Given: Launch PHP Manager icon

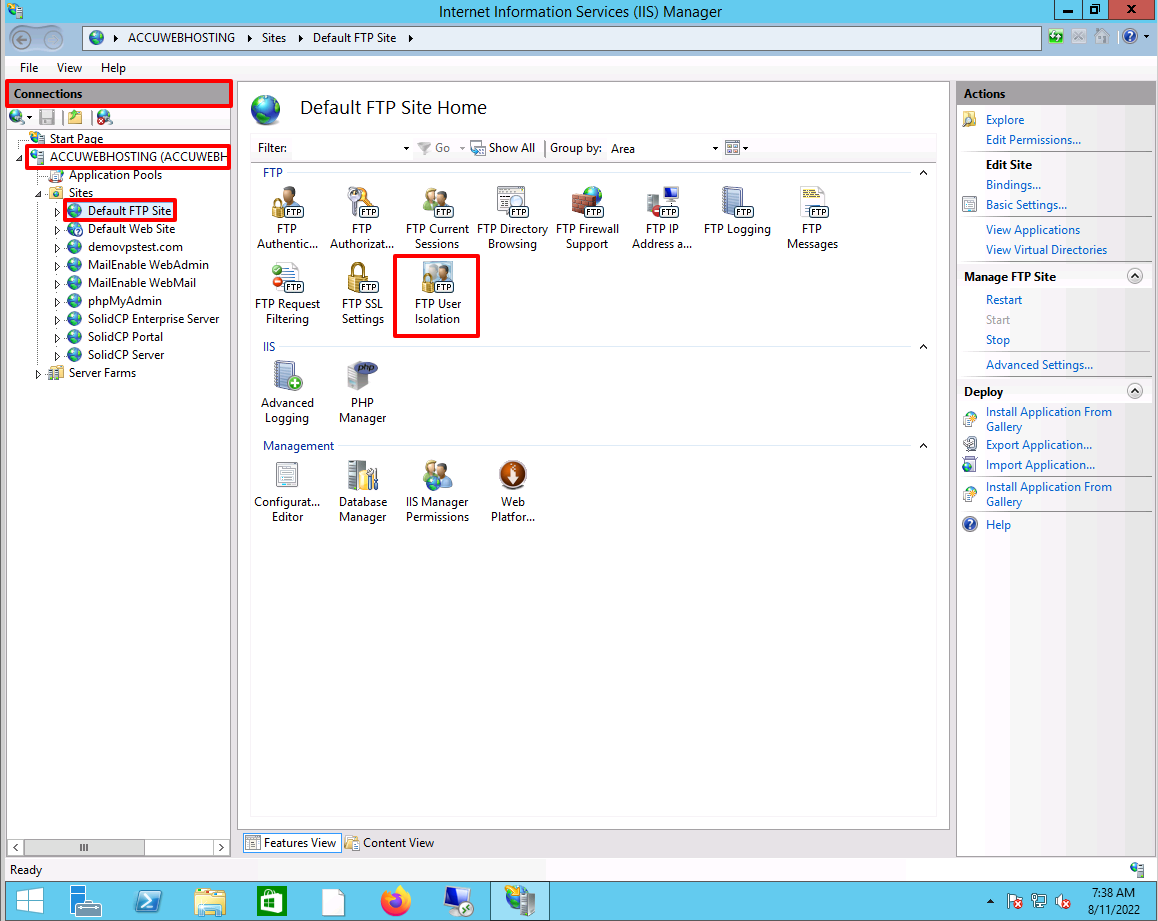Looking at the screenshot, I should (x=362, y=393).
